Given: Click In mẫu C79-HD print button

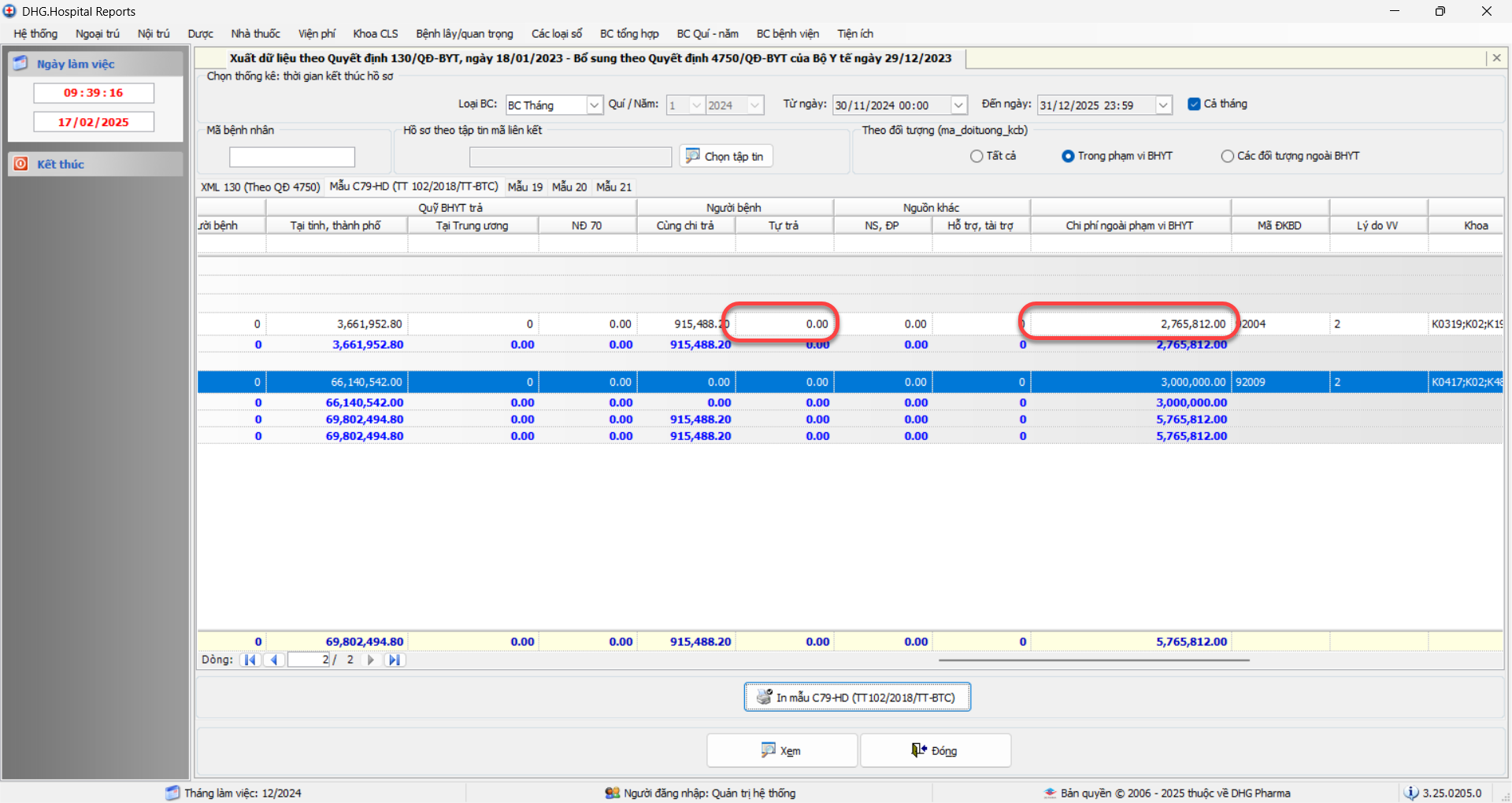Looking at the screenshot, I should click(857, 697).
